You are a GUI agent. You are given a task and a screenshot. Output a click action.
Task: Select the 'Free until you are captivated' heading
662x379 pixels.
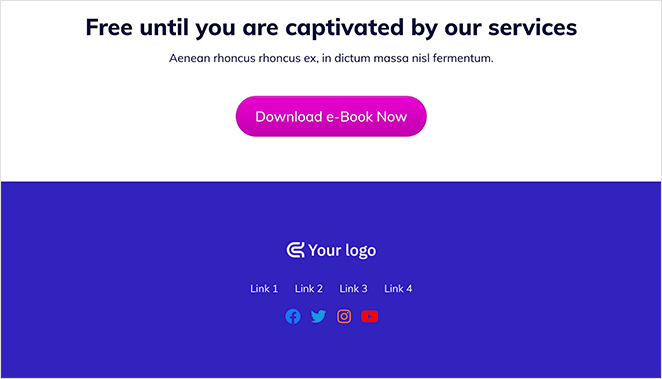(331, 27)
